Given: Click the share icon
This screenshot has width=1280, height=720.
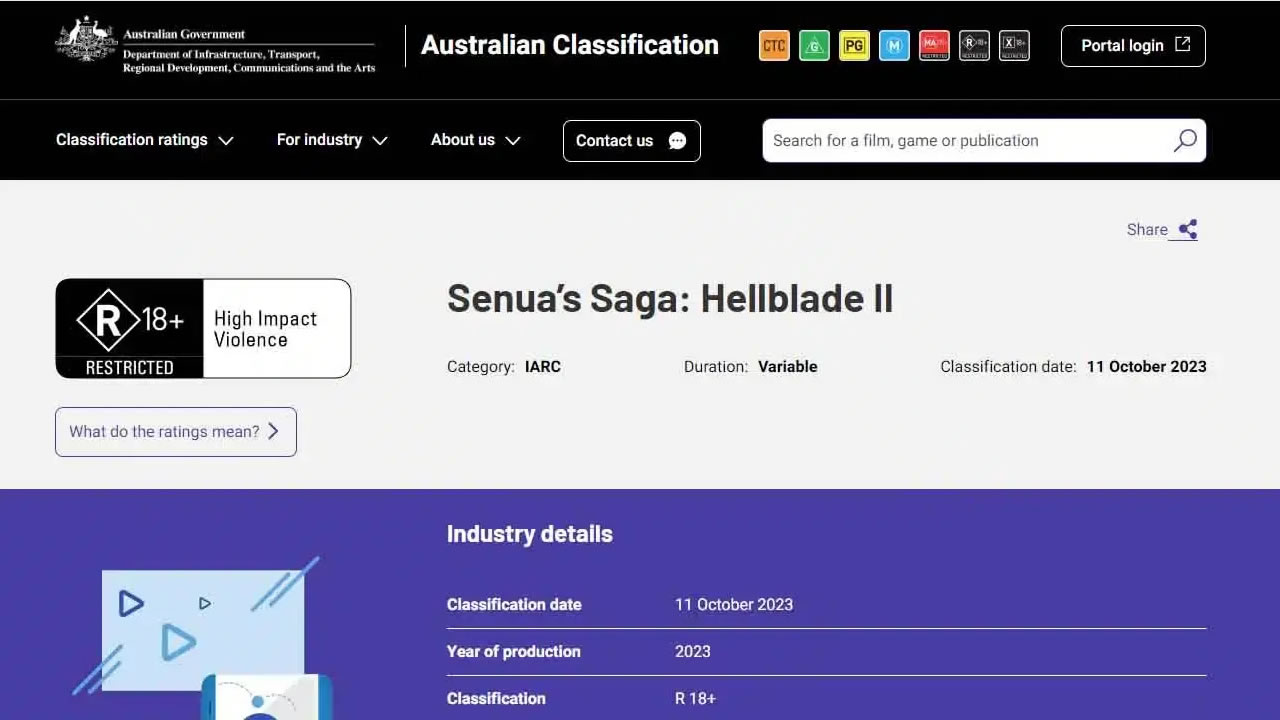Looking at the screenshot, I should (x=1187, y=230).
